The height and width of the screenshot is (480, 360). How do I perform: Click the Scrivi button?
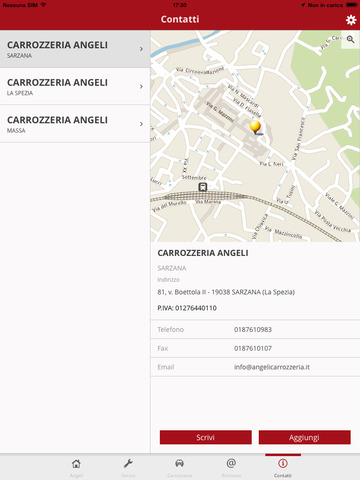coord(206,437)
